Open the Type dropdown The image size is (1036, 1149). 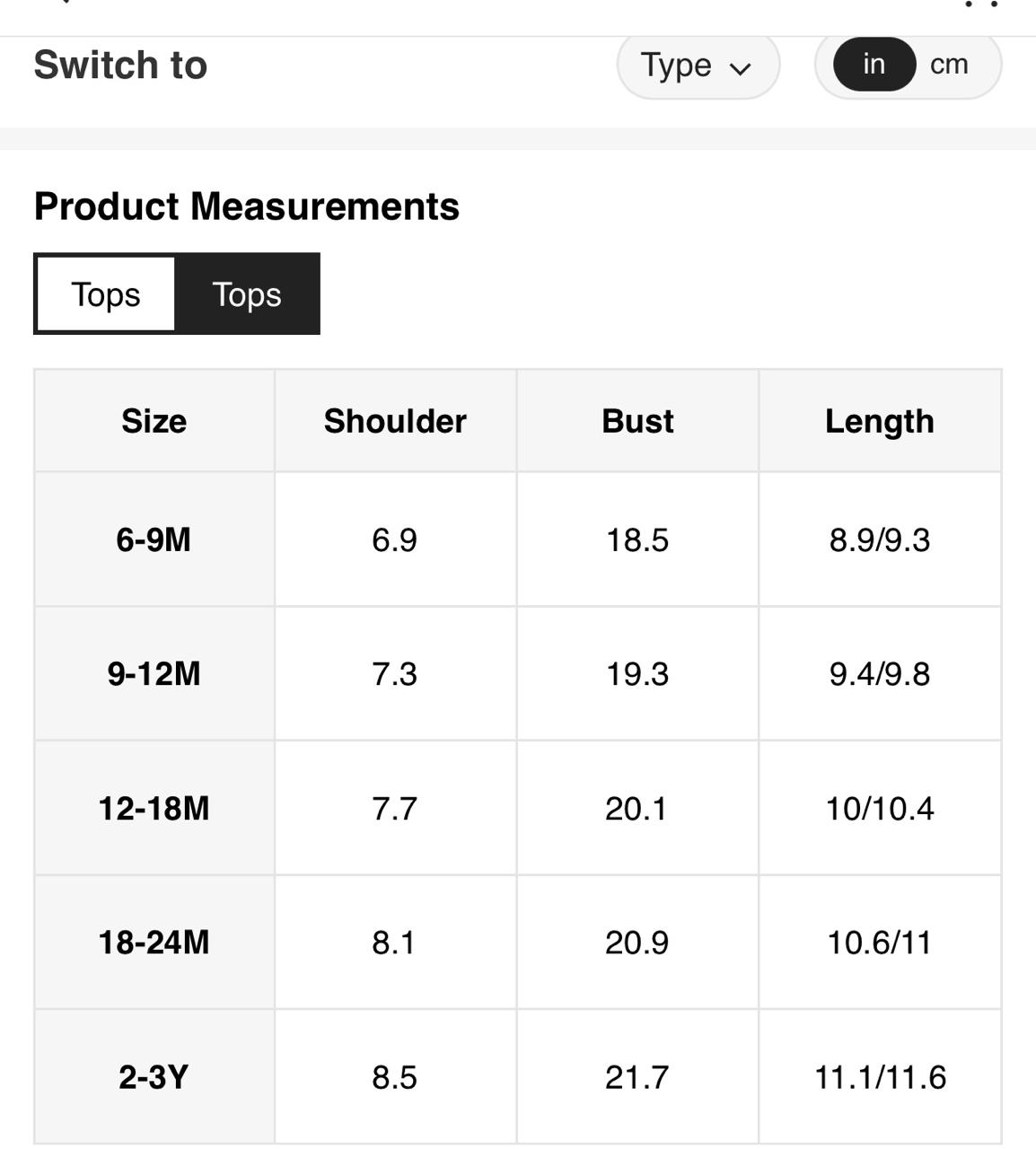point(697,66)
